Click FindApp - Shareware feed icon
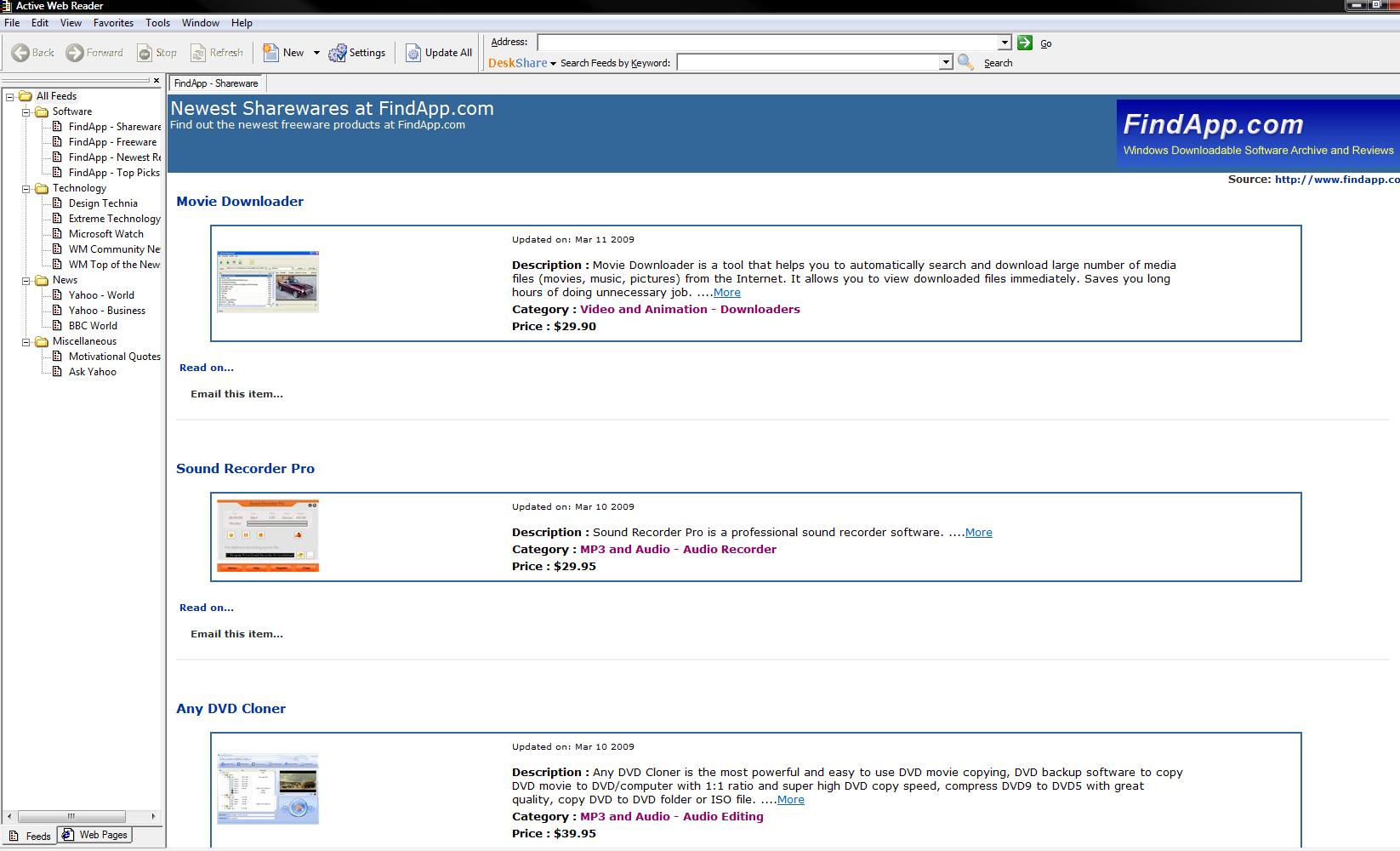Viewport: 1400px width, 851px height. (x=58, y=127)
